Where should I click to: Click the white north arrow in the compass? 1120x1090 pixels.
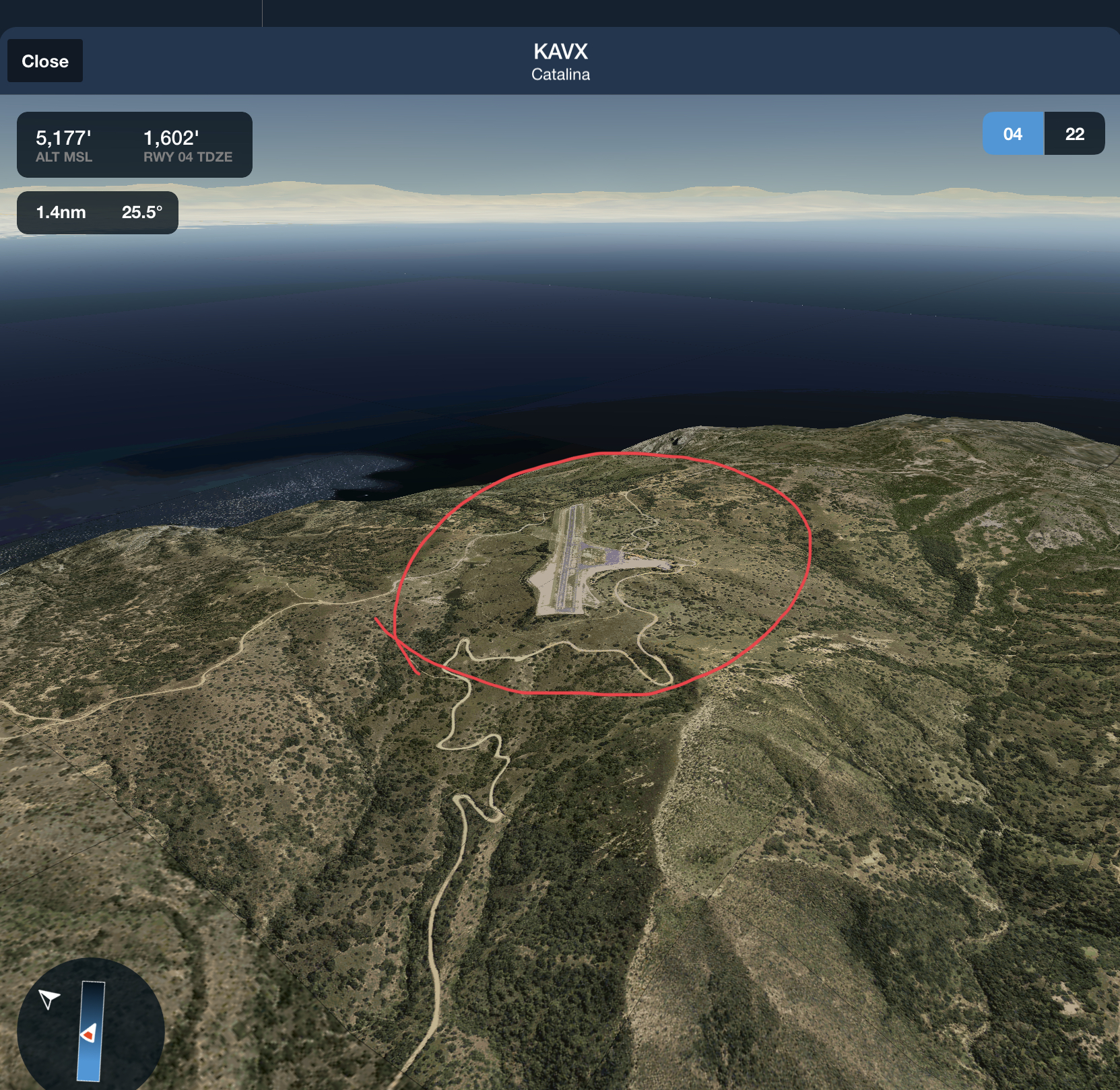[49, 999]
